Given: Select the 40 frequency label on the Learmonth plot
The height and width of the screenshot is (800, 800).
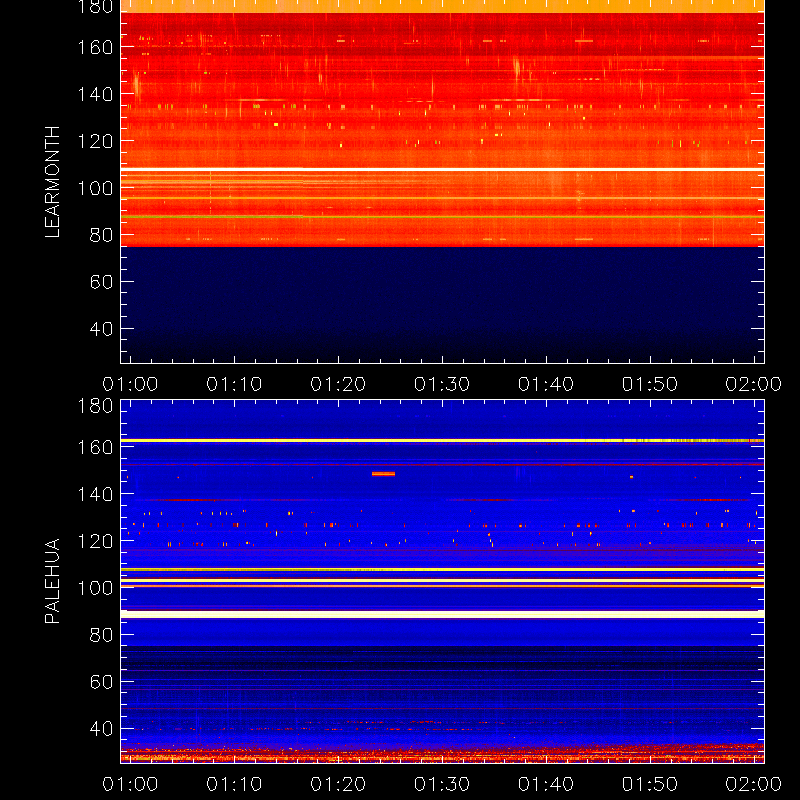Looking at the screenshot, I should [x=101, y=329].
